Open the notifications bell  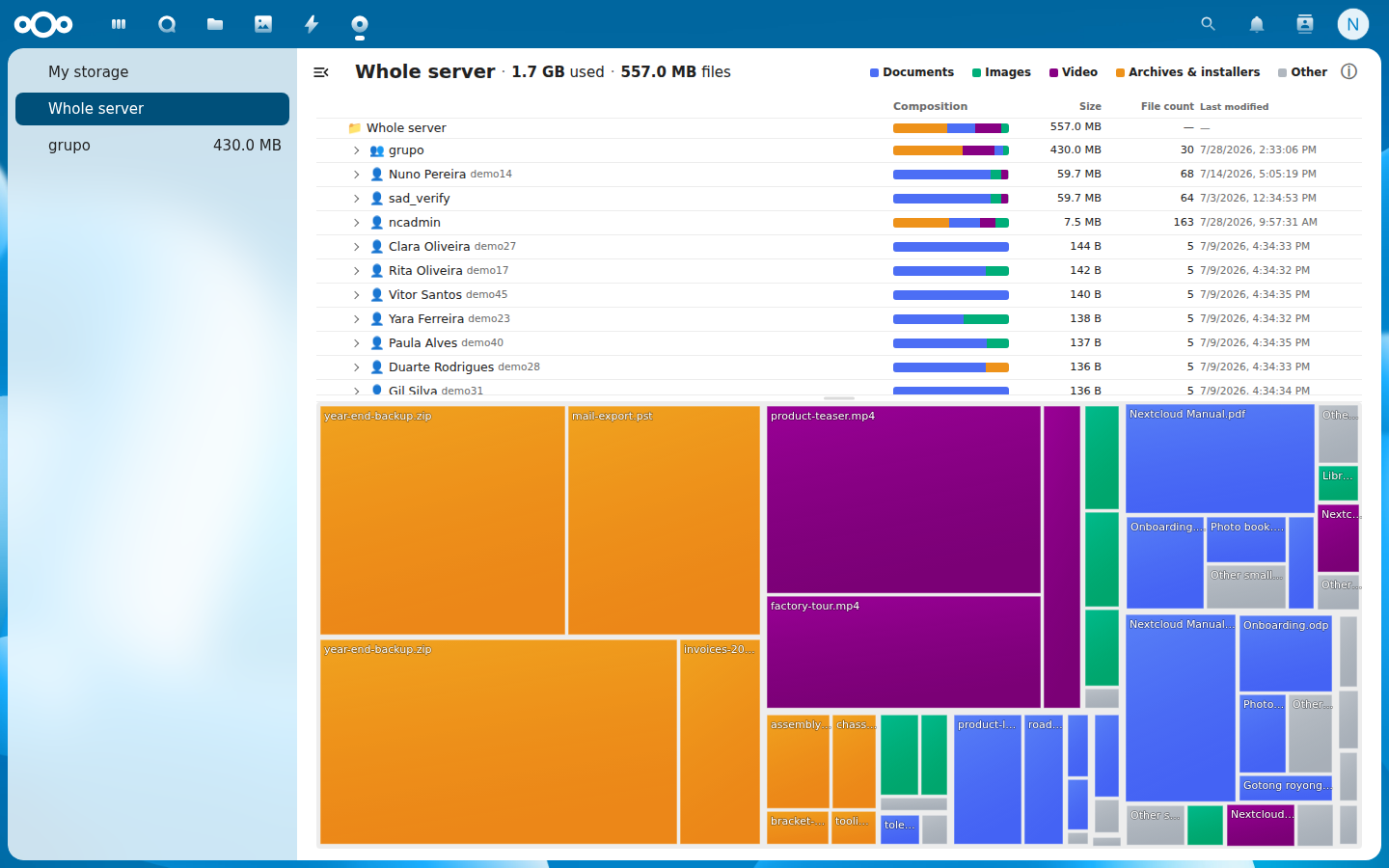point(1256,24)
